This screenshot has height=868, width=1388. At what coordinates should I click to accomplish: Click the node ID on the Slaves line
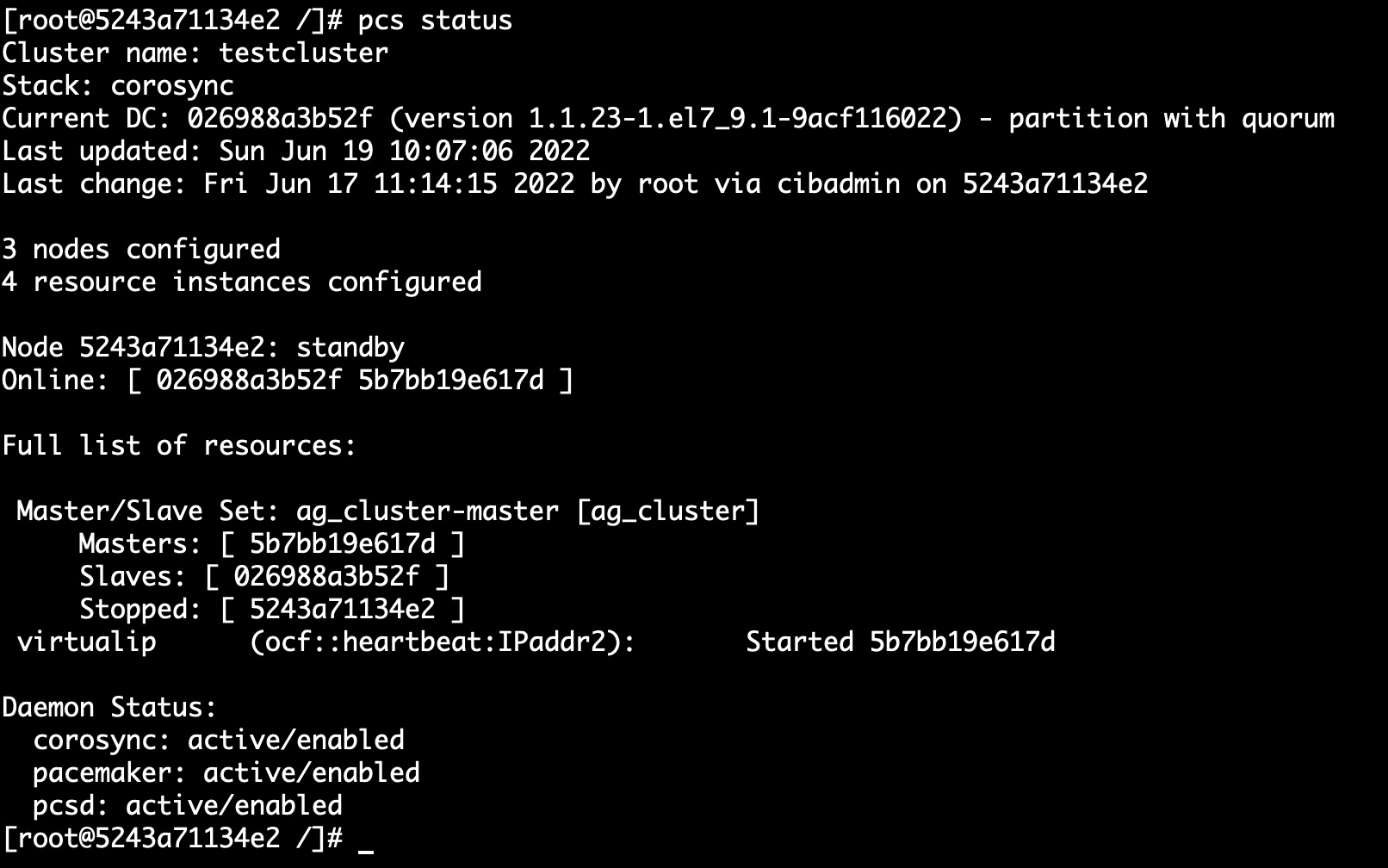(326, 576)
